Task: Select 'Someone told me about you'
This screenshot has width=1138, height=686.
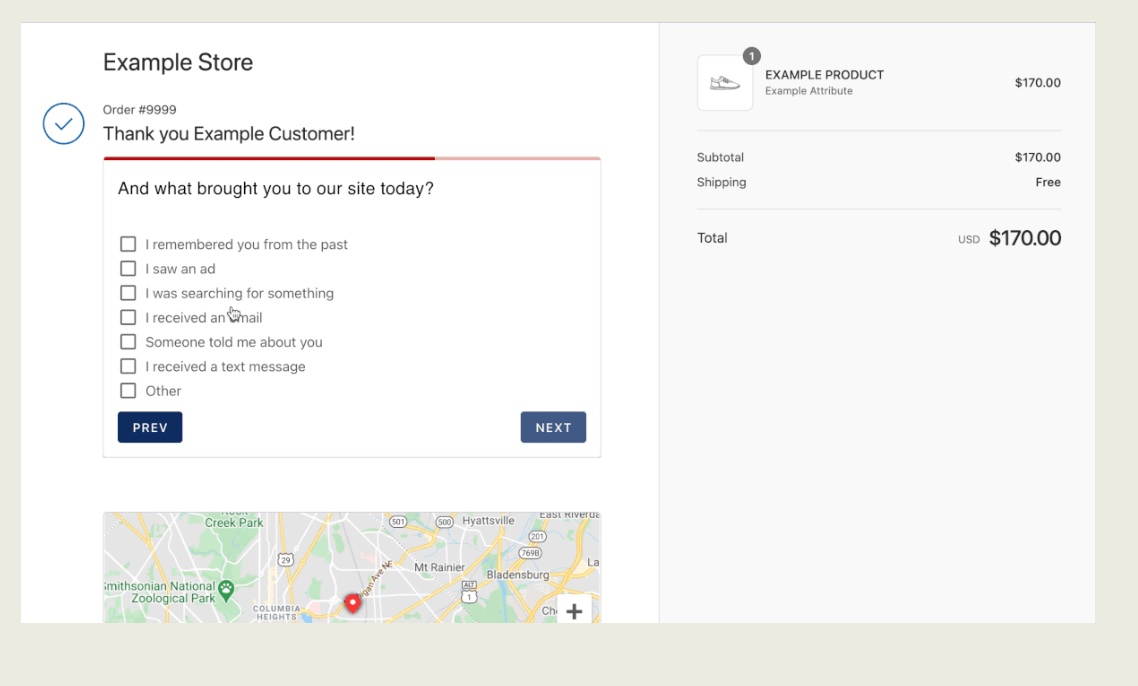Action: click(128, 341)
